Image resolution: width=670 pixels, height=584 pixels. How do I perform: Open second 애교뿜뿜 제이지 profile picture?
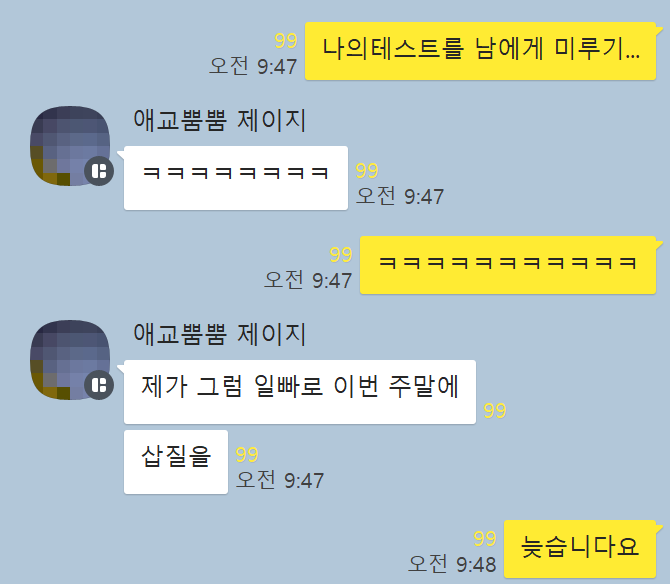coord(70,360)
